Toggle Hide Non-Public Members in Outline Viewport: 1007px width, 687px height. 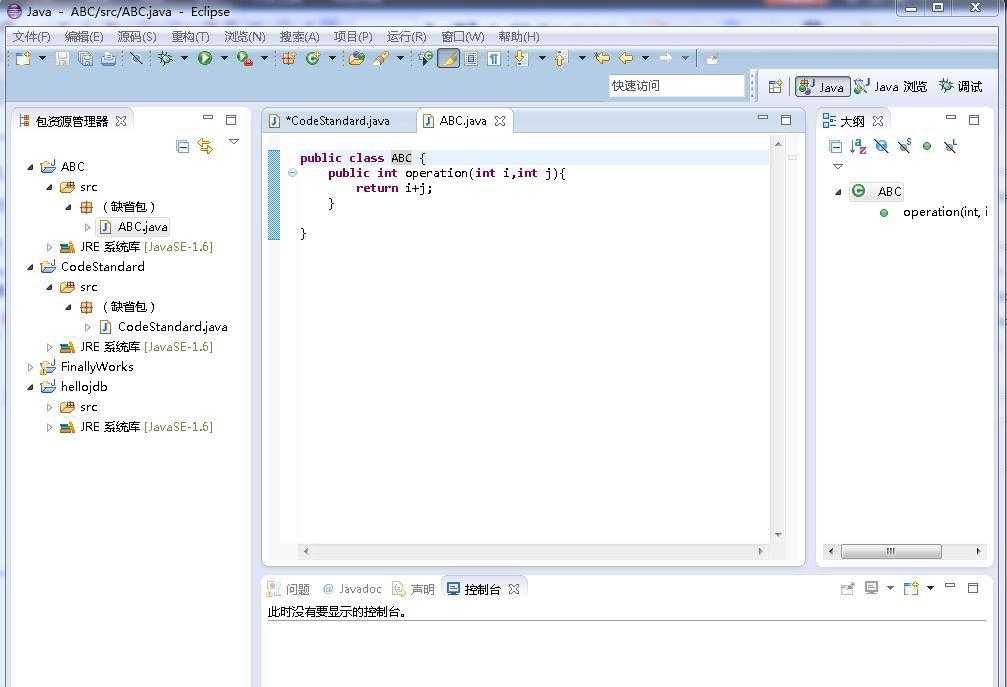click(927, 146)
